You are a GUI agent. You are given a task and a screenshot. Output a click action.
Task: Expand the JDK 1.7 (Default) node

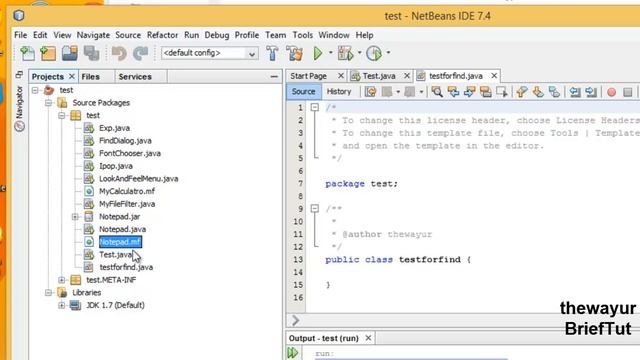tap(62, 305)
